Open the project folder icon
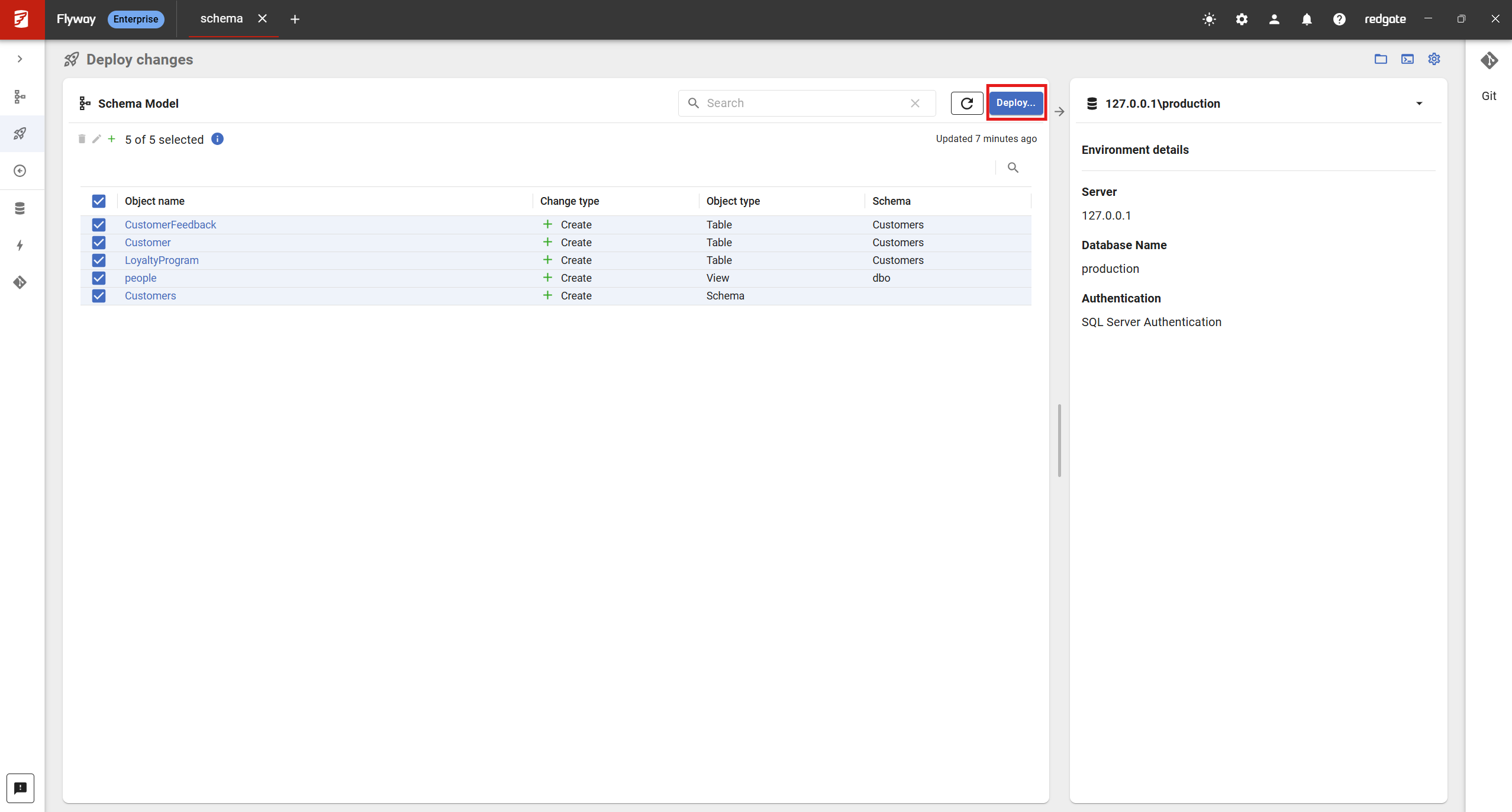The image size is (1512, 812). click(1381, 59)
